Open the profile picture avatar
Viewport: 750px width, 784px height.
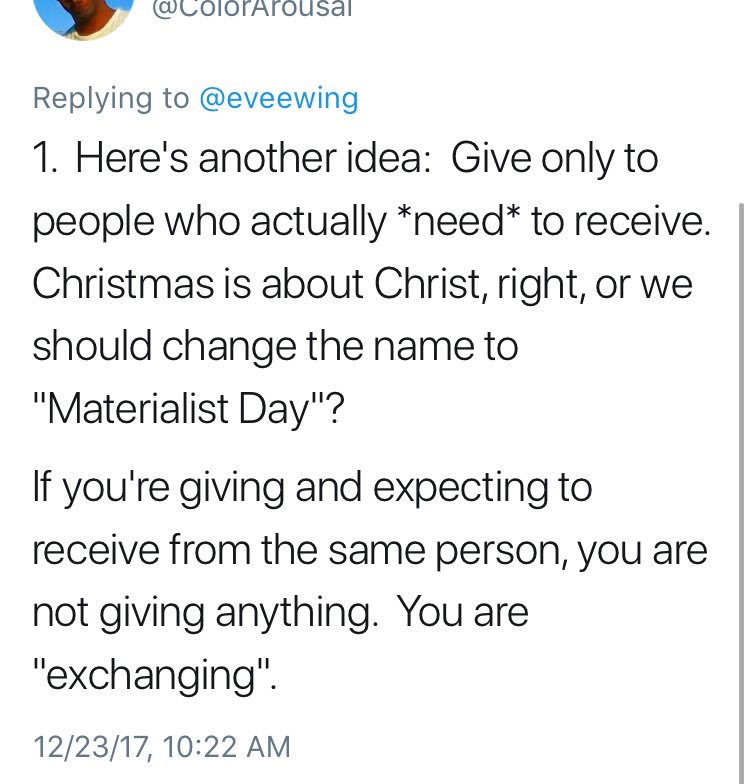point(84,15)
